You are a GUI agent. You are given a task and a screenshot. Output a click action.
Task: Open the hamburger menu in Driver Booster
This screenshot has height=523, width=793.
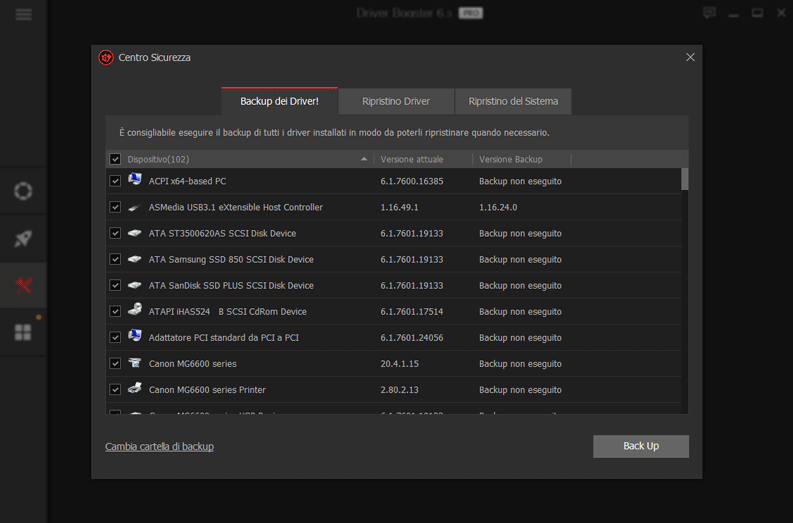point(23,14)
